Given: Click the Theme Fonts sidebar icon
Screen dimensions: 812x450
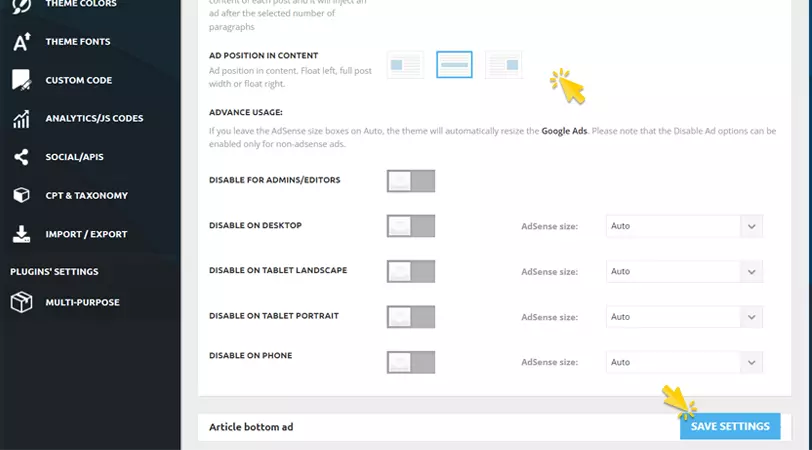Looking at the screenshot, I should click(21, 42).
